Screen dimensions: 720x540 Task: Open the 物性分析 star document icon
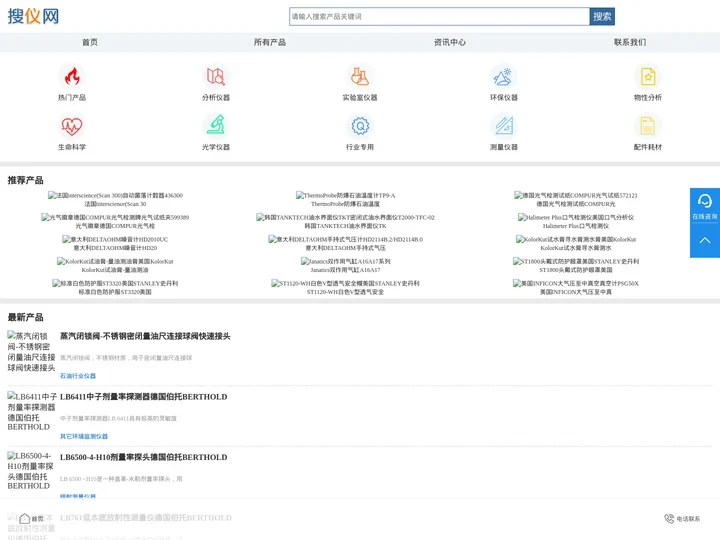tap(648, 77)
